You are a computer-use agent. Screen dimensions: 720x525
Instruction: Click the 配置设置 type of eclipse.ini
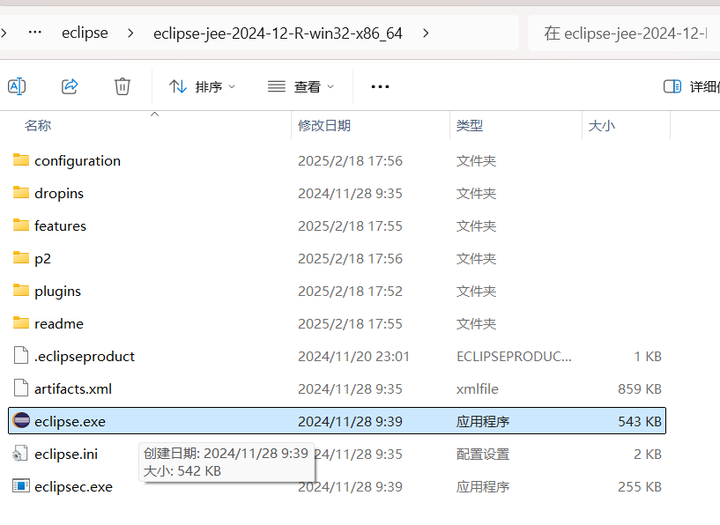483,454
